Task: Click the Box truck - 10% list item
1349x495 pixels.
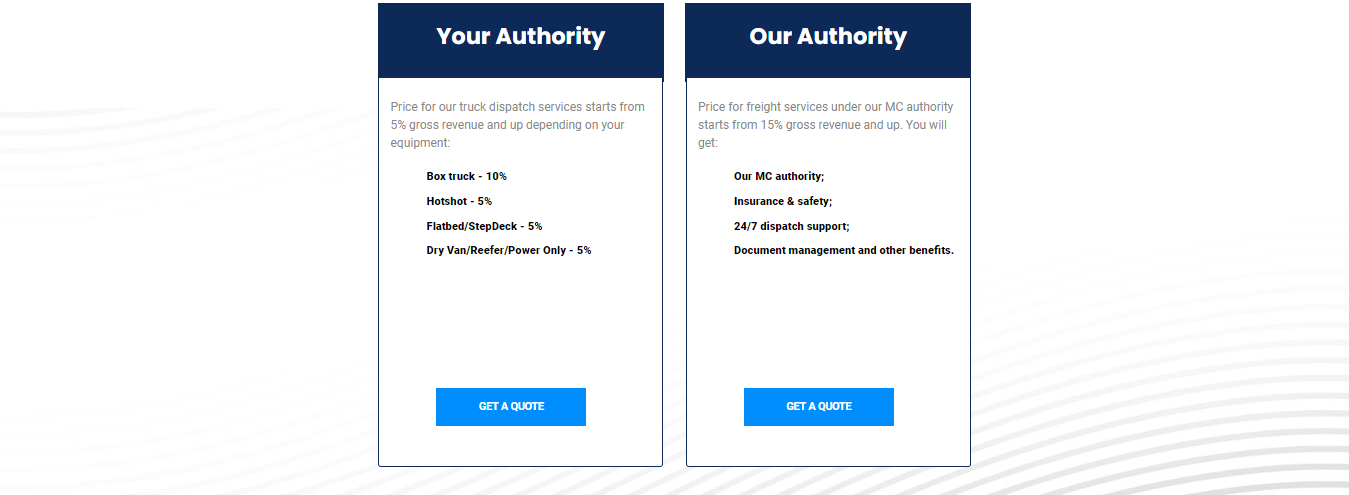Action: click(x=467, y=176)
